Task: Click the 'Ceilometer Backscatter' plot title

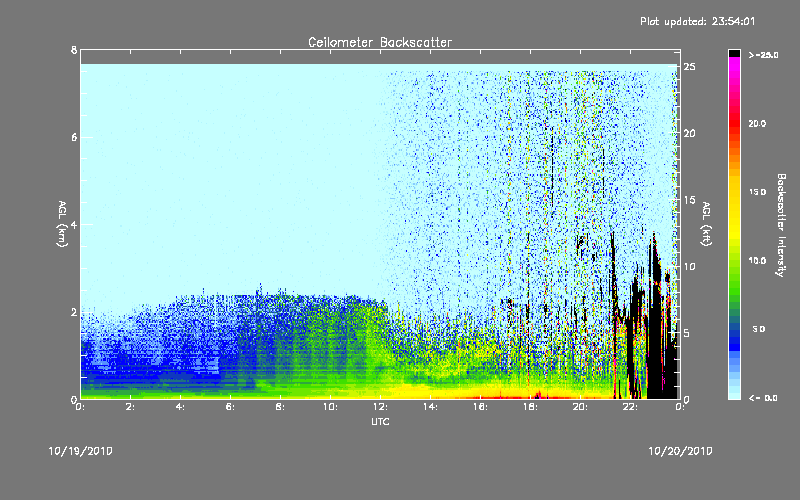Action: pos(380,42)
